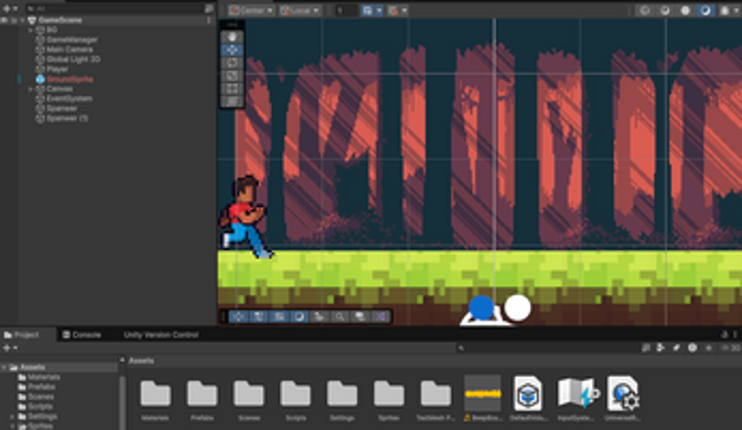Toggle hidden packages visibility icon
The image size is (742, 430).
click(730, 348)
